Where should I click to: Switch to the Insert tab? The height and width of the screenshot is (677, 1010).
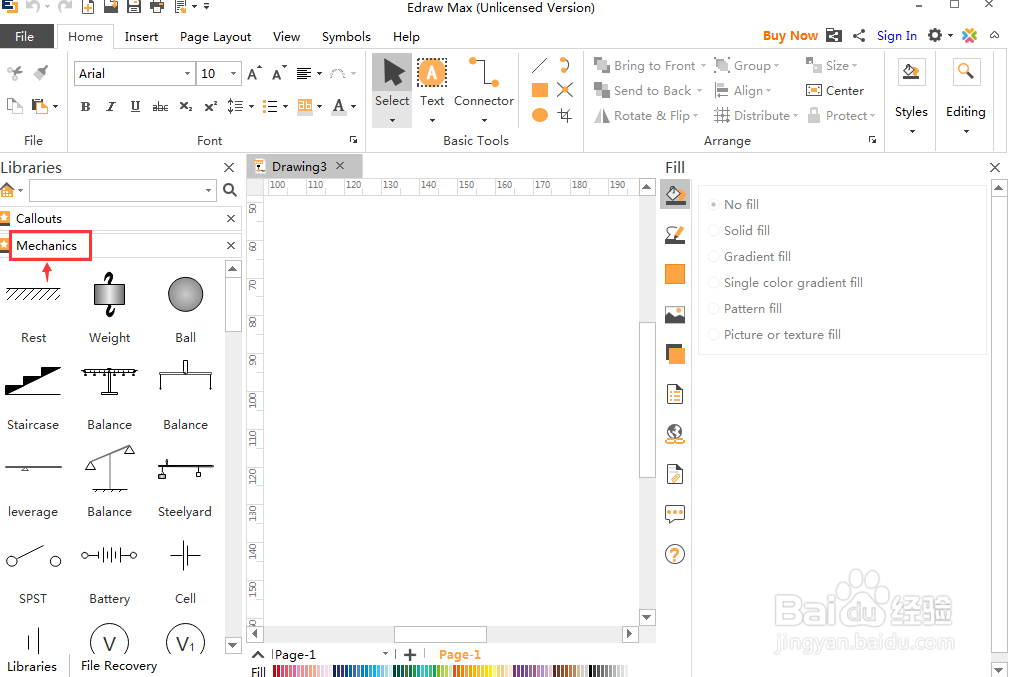click(x=141, y=37)
